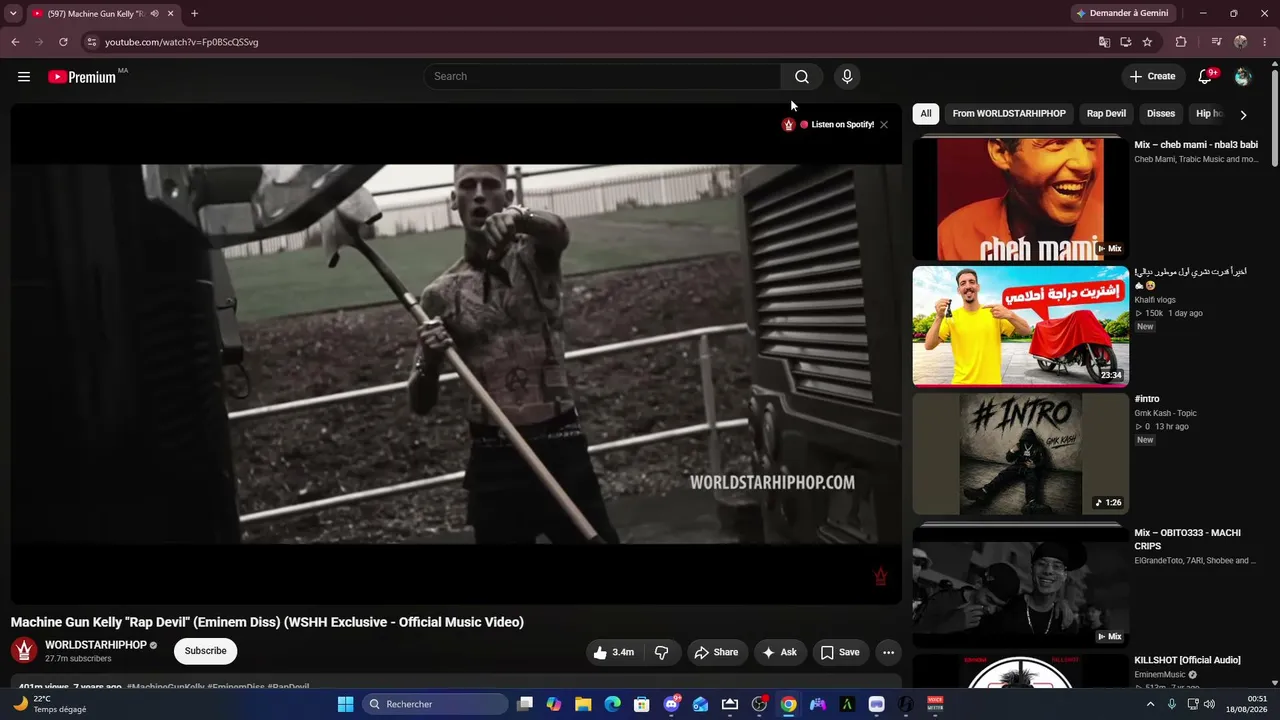Image resolution: width=1280 pixels, height=720 pixels.
Task: Select the Rap Devil filter chip
Action: pyautogui.click(x=1106, y=114)
